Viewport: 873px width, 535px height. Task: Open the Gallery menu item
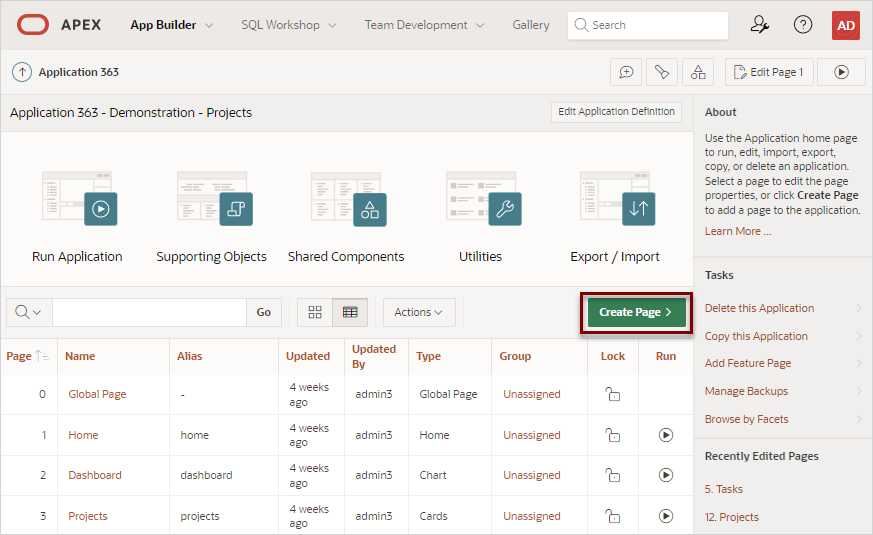[x=531, y=25]
